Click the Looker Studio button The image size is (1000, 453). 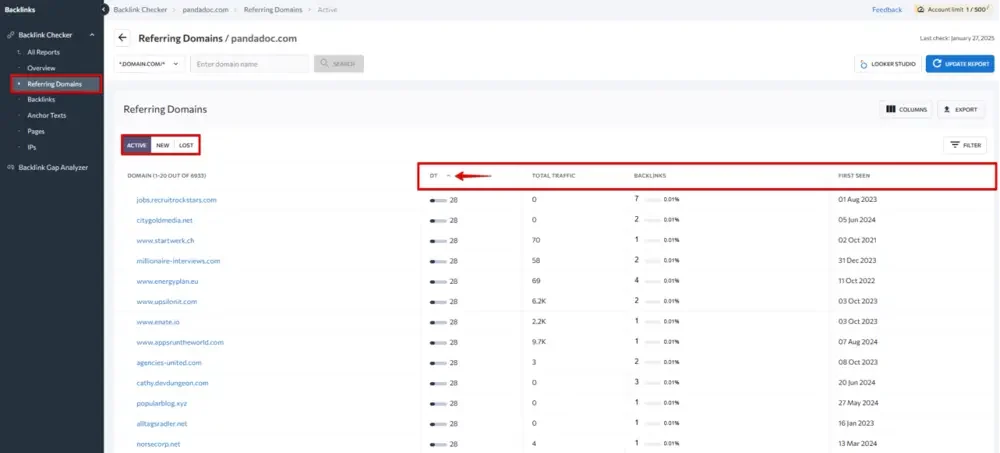pyautogui.click(x=888, y=64)
